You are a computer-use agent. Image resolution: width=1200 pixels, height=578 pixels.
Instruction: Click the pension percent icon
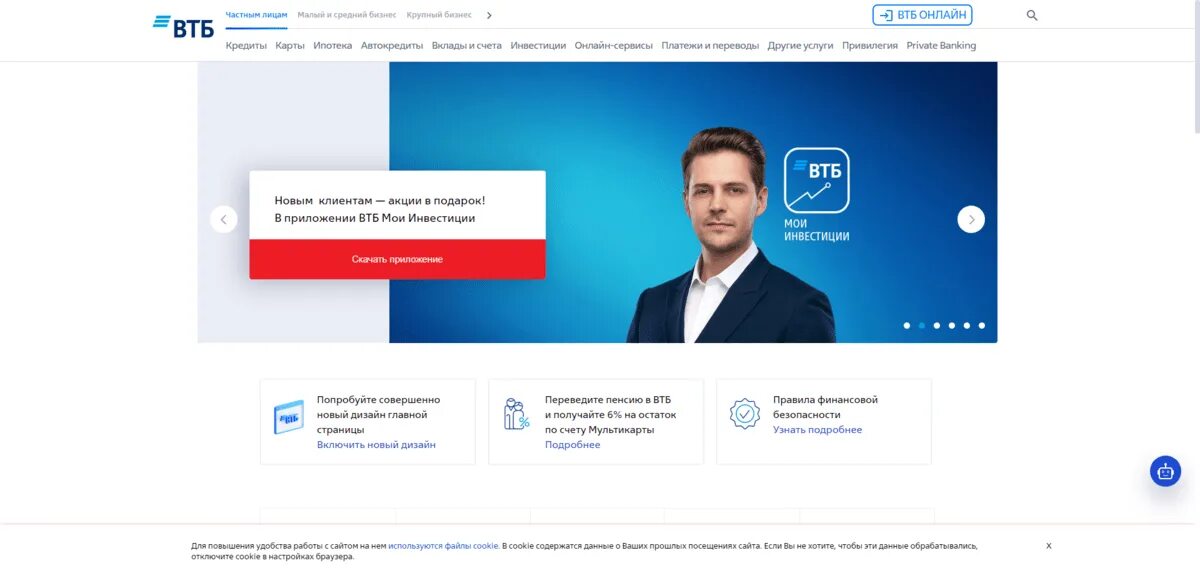pyautogui.click(x=517, y=414)
